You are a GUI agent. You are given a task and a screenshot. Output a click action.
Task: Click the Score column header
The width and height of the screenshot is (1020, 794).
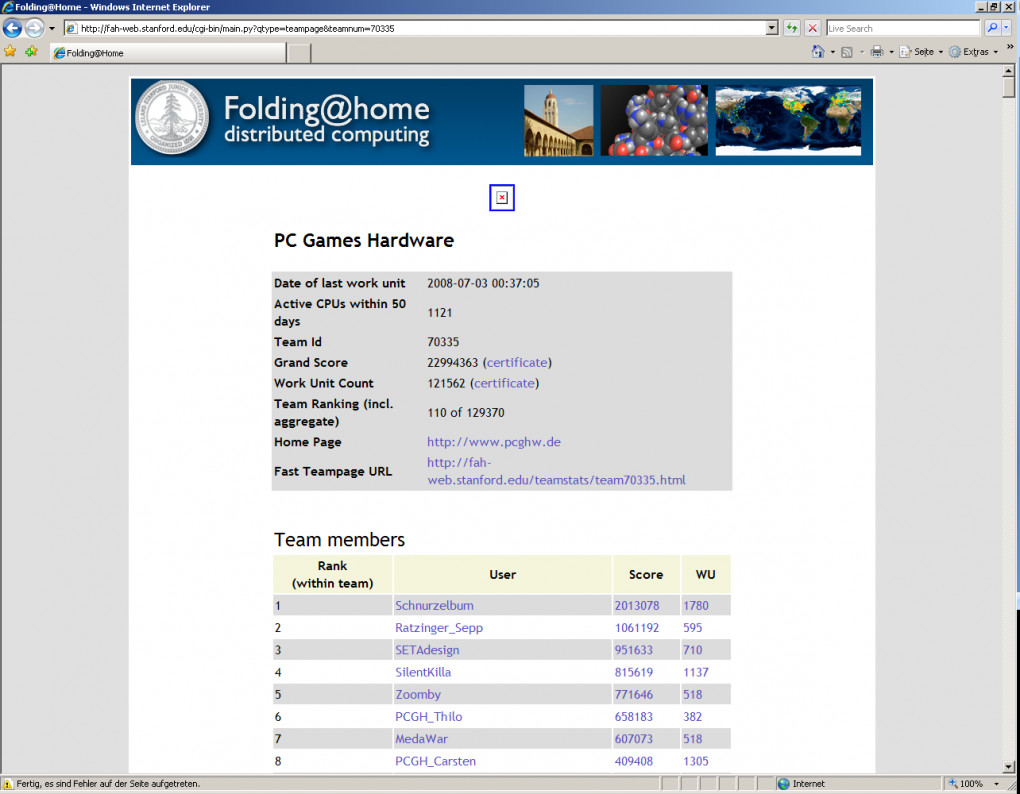click(x=646, y=574)
